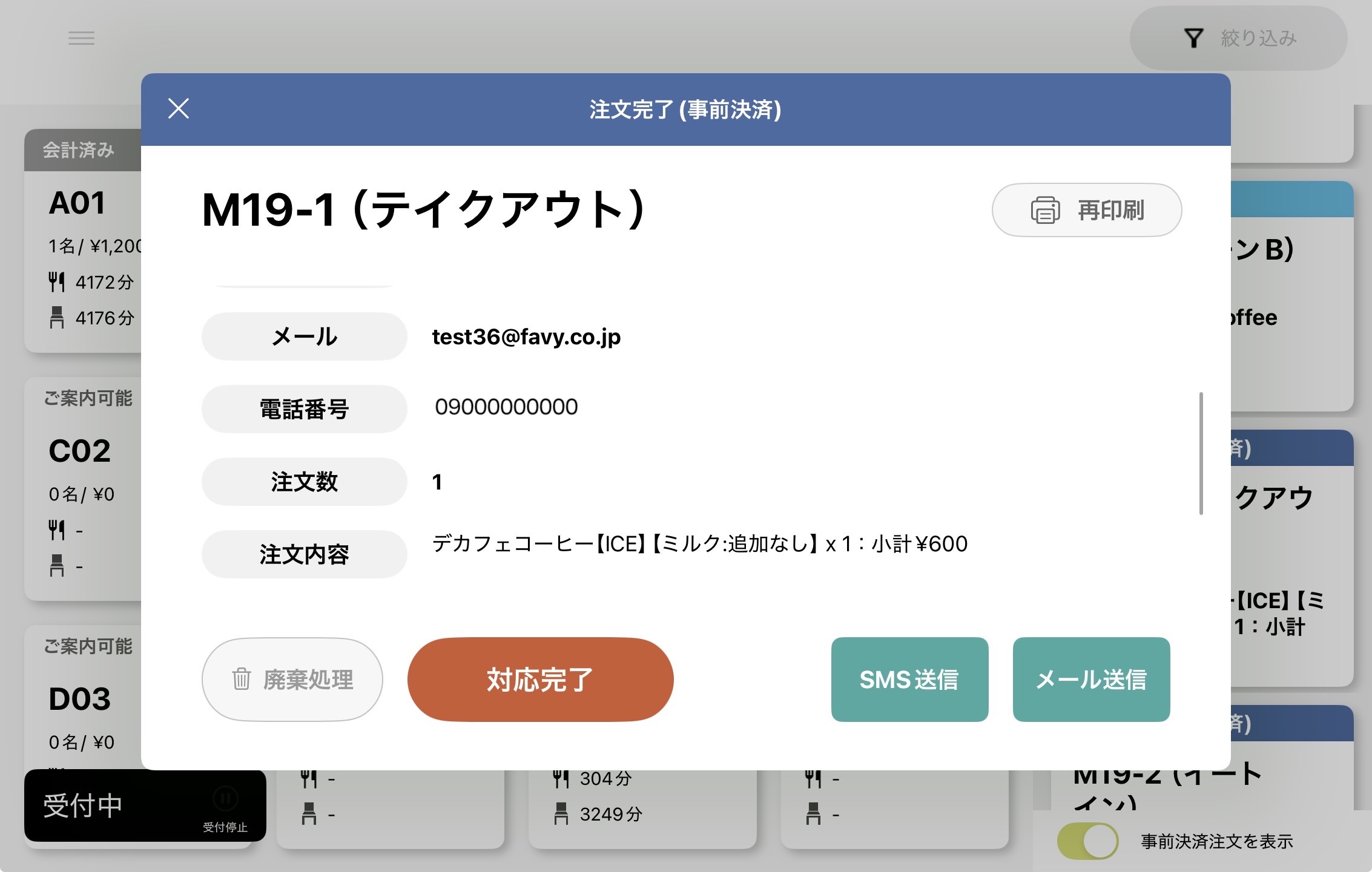Toggle 事前決済注文を表示 switch
1372x872 pixels.
(x=1087, y=841)
